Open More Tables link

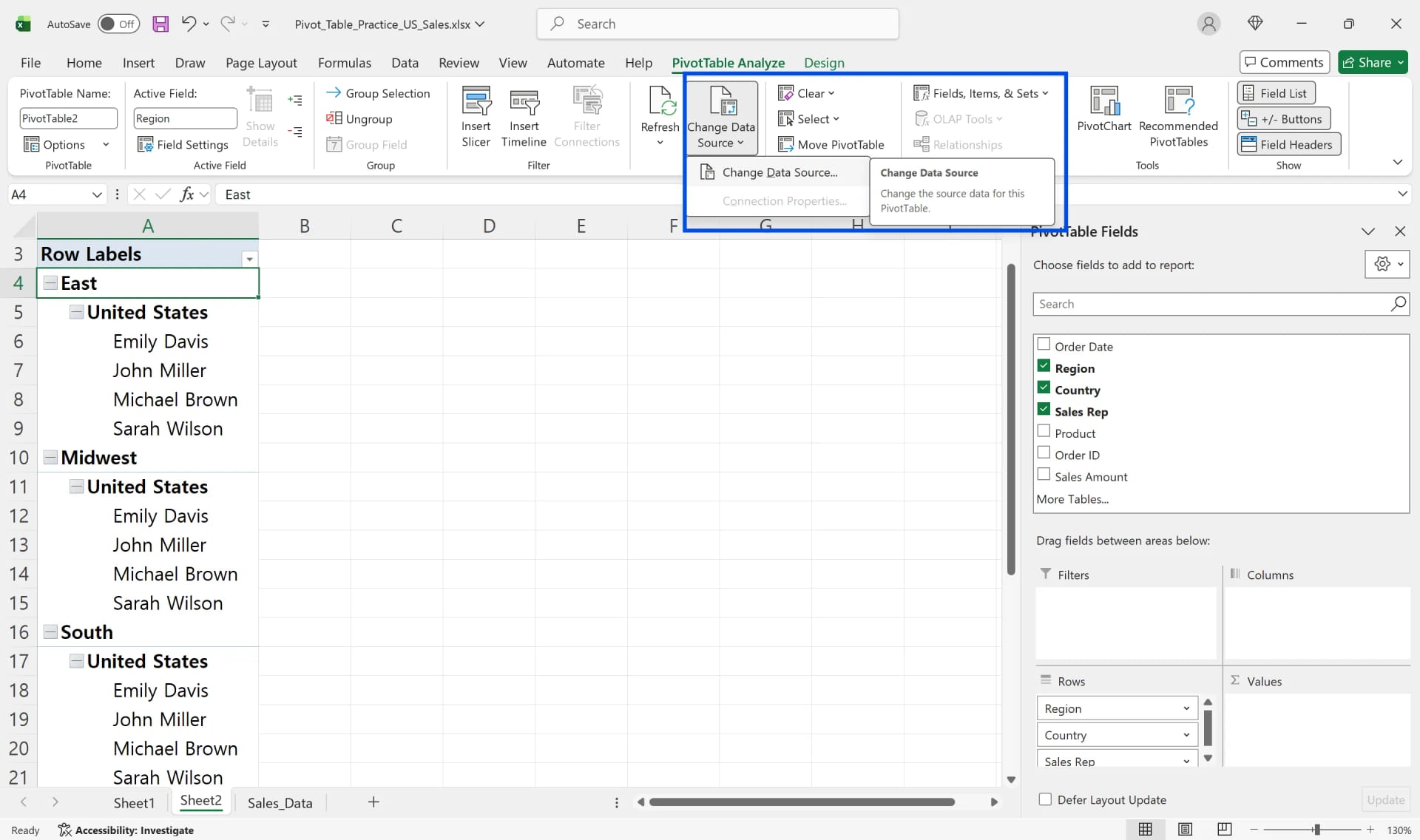point(1072,498)
